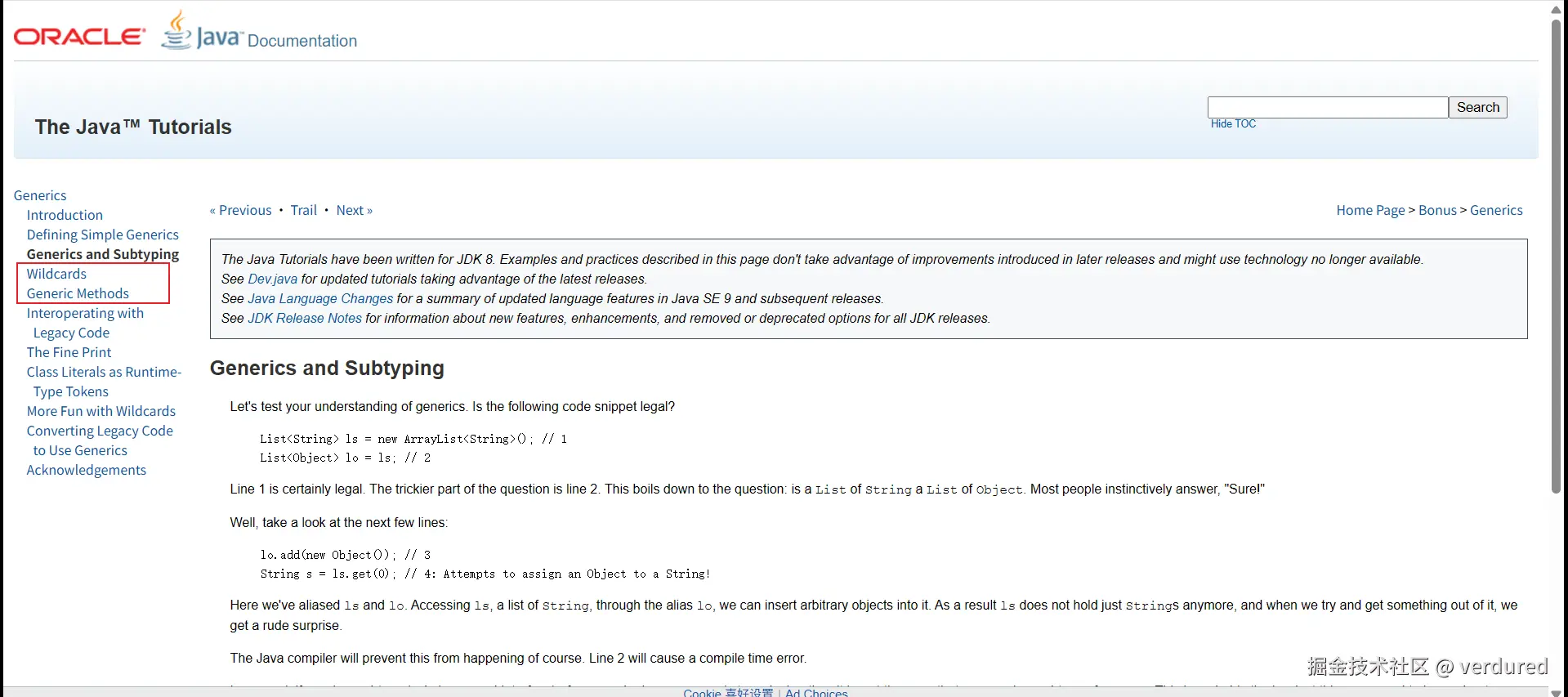The image size is (1568, 697).
Task: Open Wildcards in the sidebar
Action: coord(56,274)
